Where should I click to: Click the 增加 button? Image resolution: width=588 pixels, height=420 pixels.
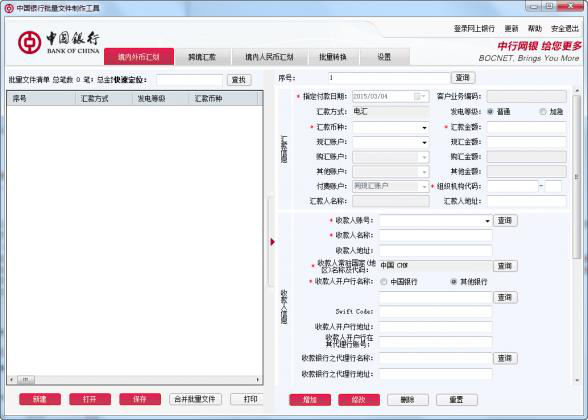[310, 400]
